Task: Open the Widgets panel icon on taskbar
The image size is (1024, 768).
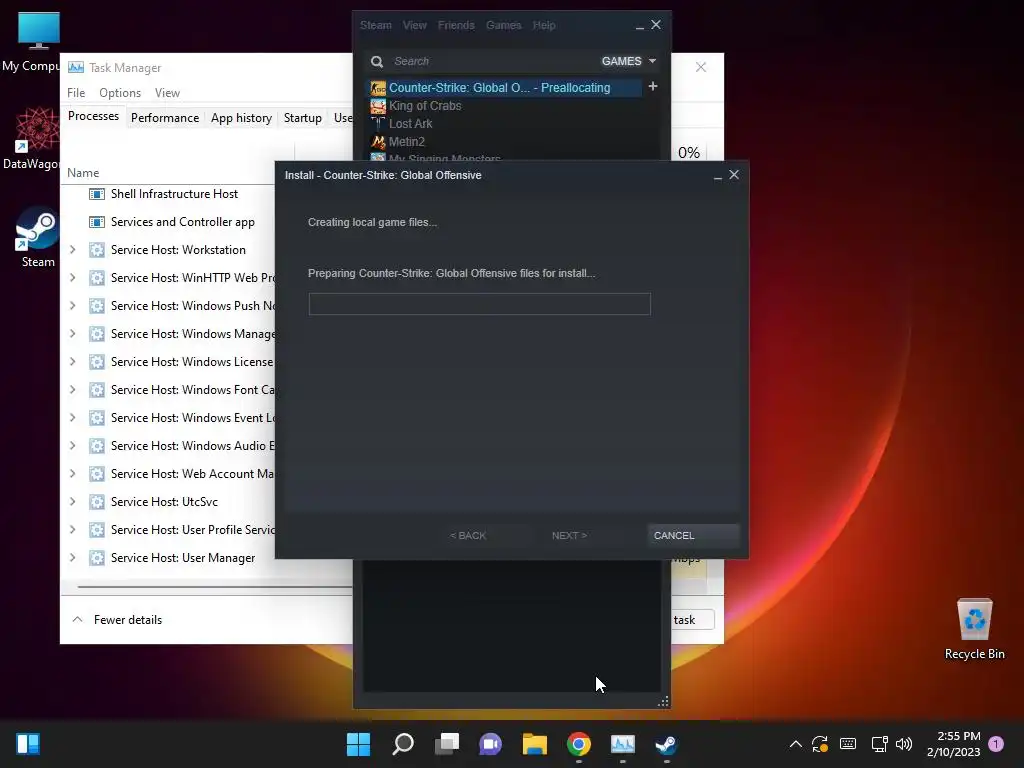Action: [x=28, y=744]
